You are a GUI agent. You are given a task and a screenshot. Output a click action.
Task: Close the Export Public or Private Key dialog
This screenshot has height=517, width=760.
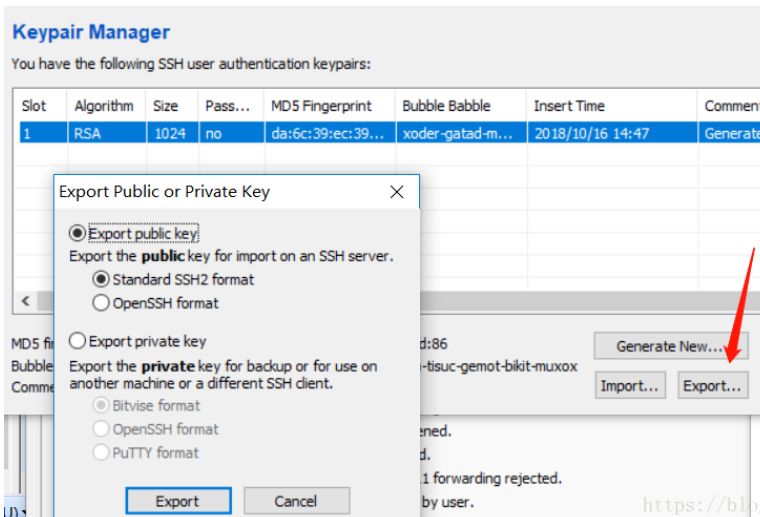click(x=397, y=192)
